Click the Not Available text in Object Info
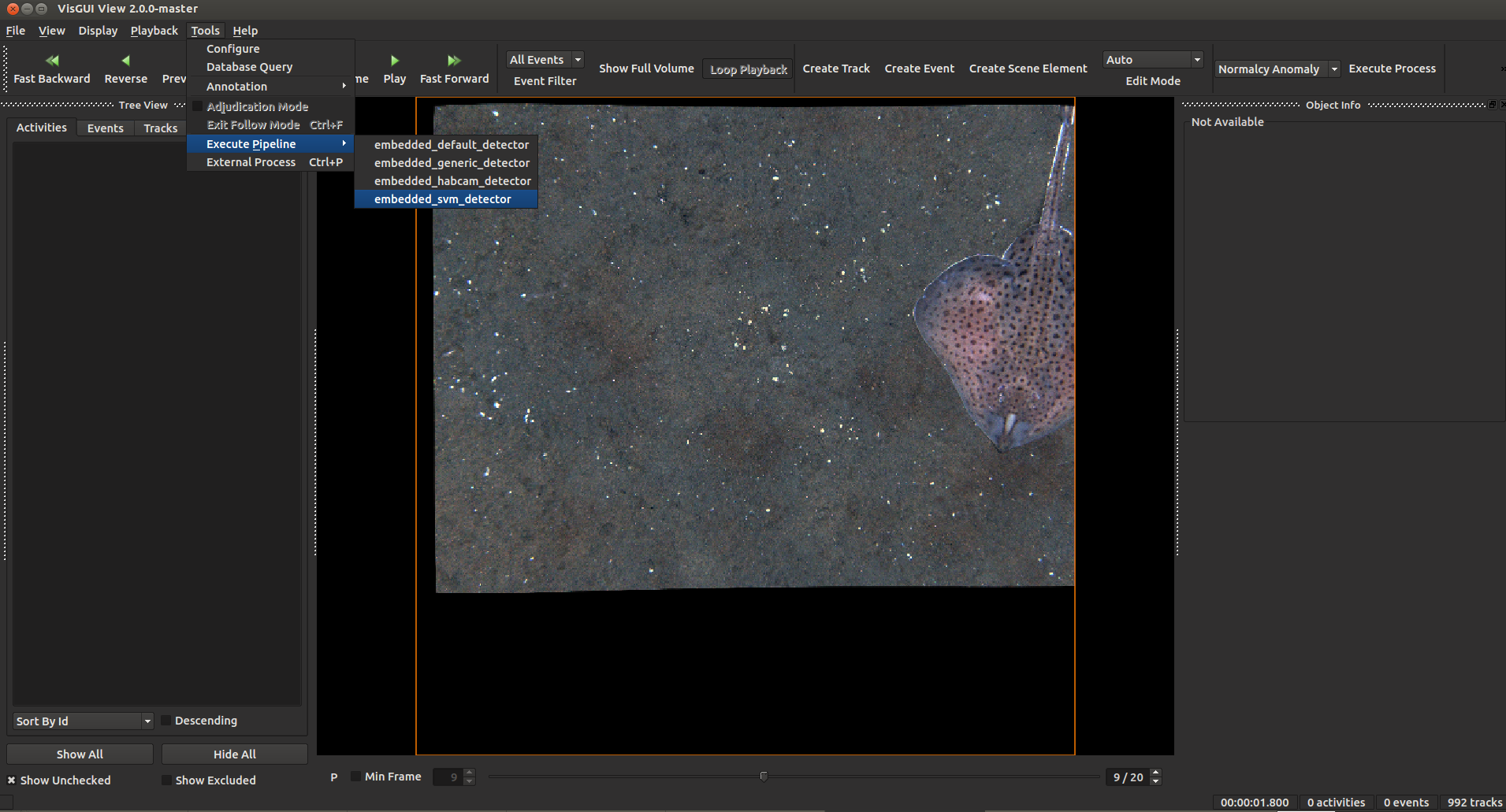 pos(1227,122)
